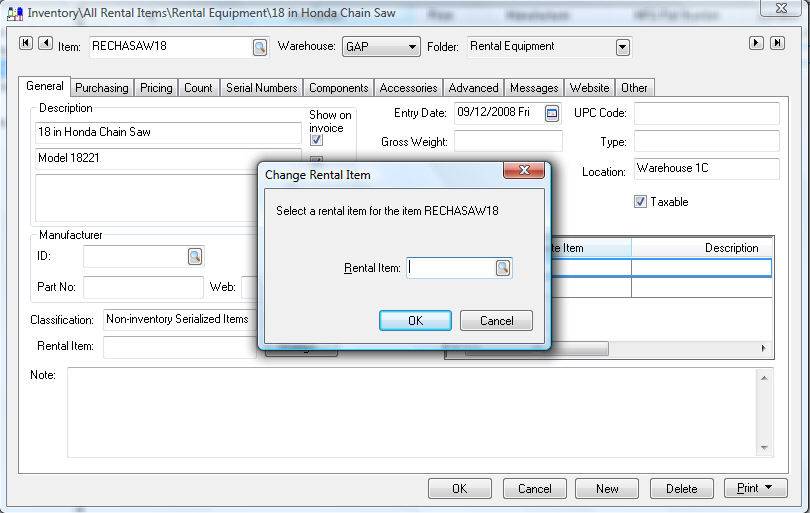Click next record navigation arrow
Image resolution: width=810 pixels, height=513 pixels.
click(x=757, y=43)
